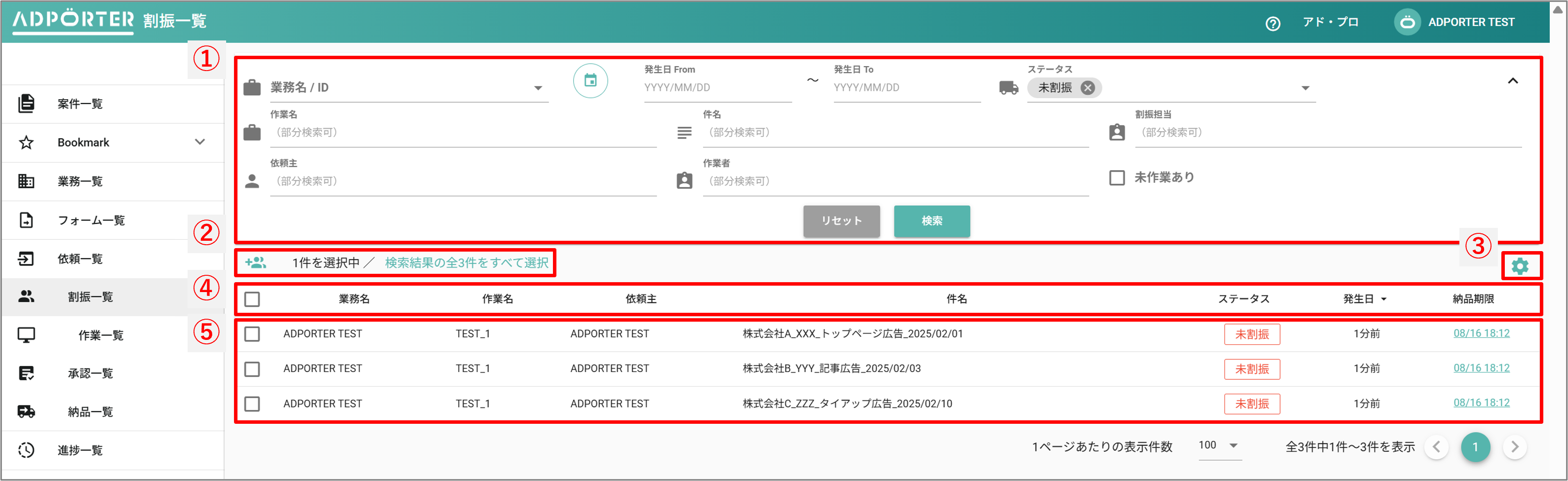Open 案件一覧 in the sidebar
This screenshot has height=481, width=1568.
click(x=80, y=104)
